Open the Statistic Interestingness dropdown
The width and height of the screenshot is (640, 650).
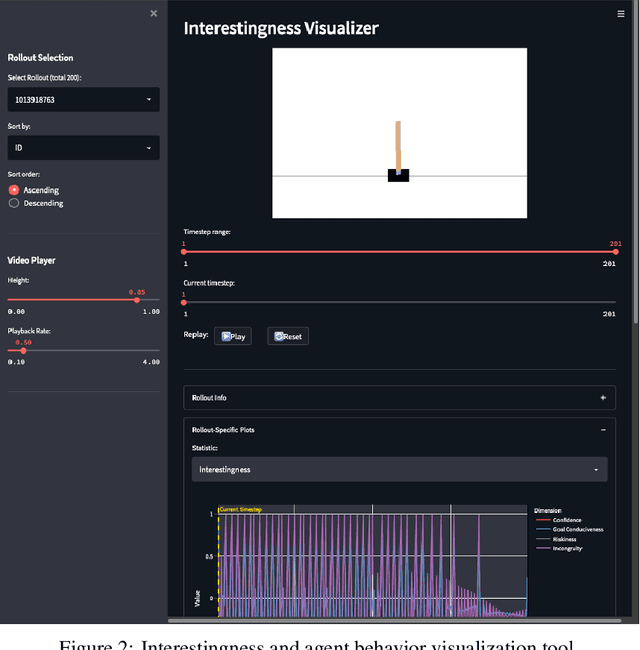coord(399,469)
